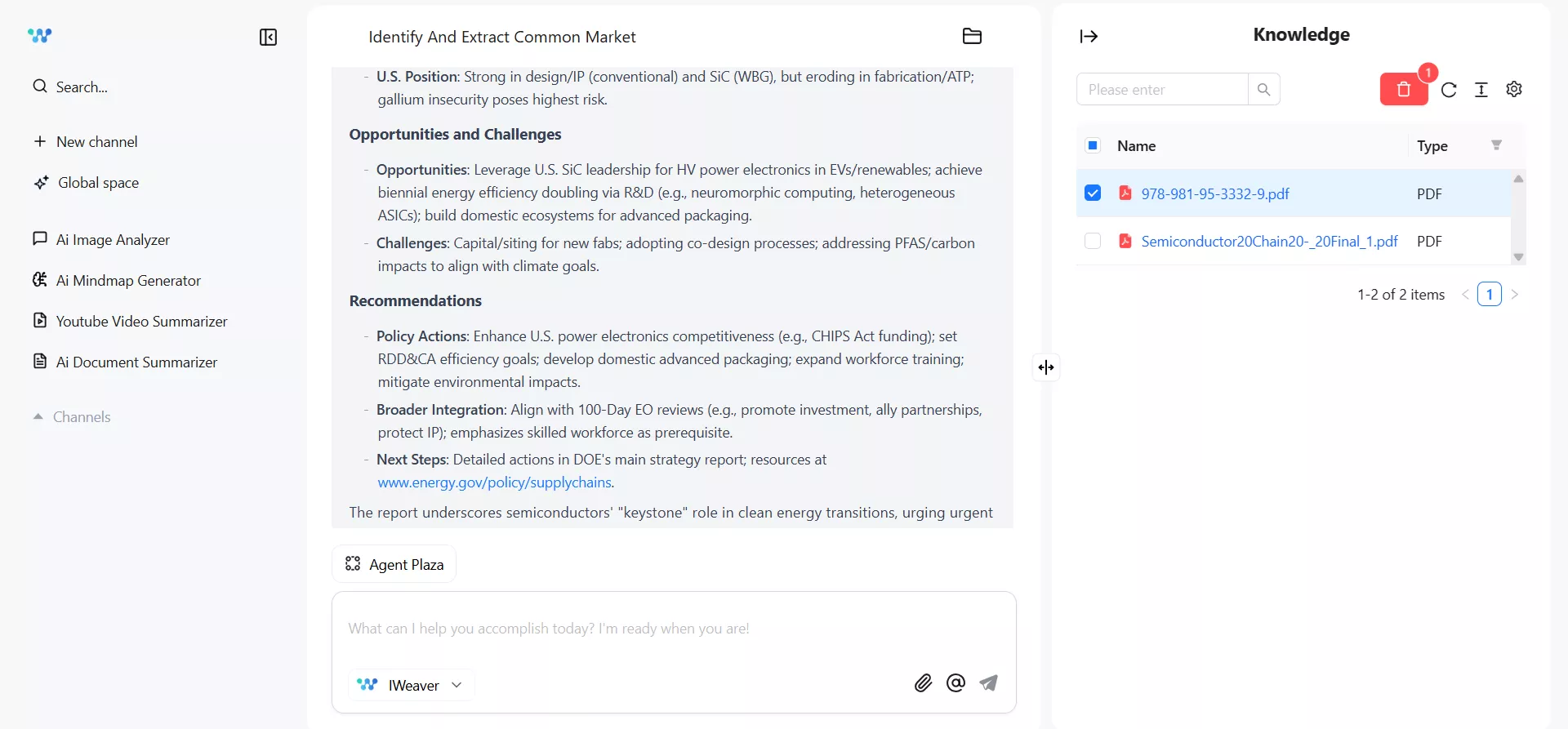Open the IWeaver model dropdown
The image size is (1568, 729).
tap(412, 685)
